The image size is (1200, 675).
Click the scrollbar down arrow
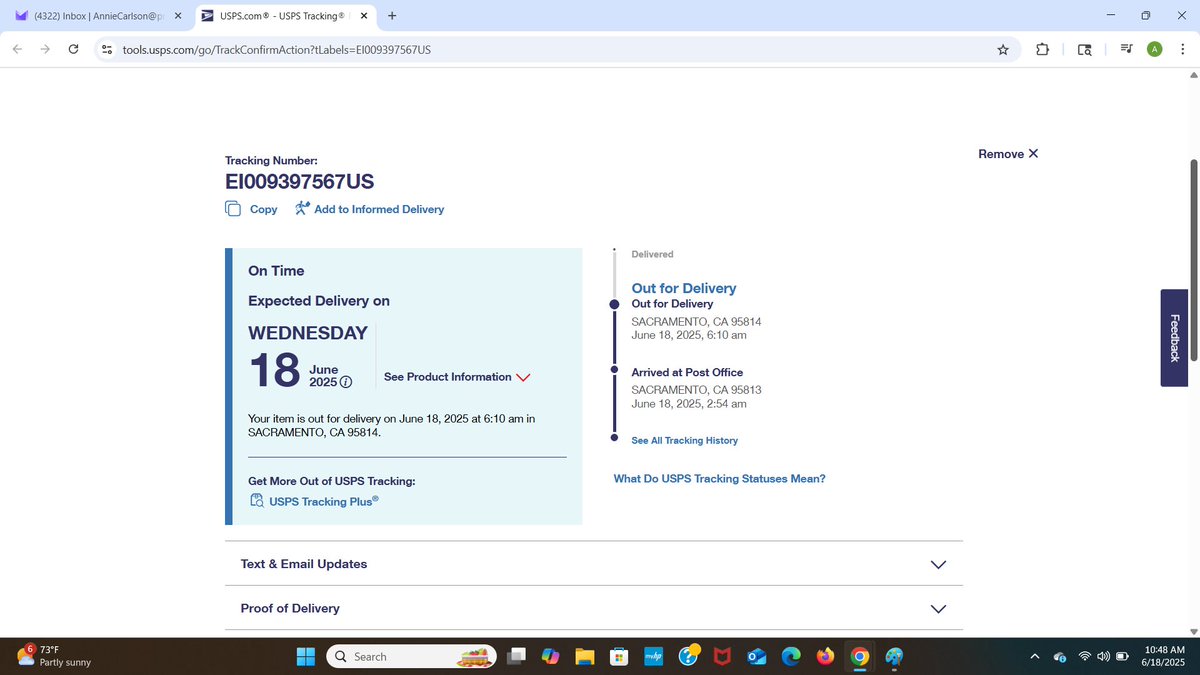(x=1193, y=631)
